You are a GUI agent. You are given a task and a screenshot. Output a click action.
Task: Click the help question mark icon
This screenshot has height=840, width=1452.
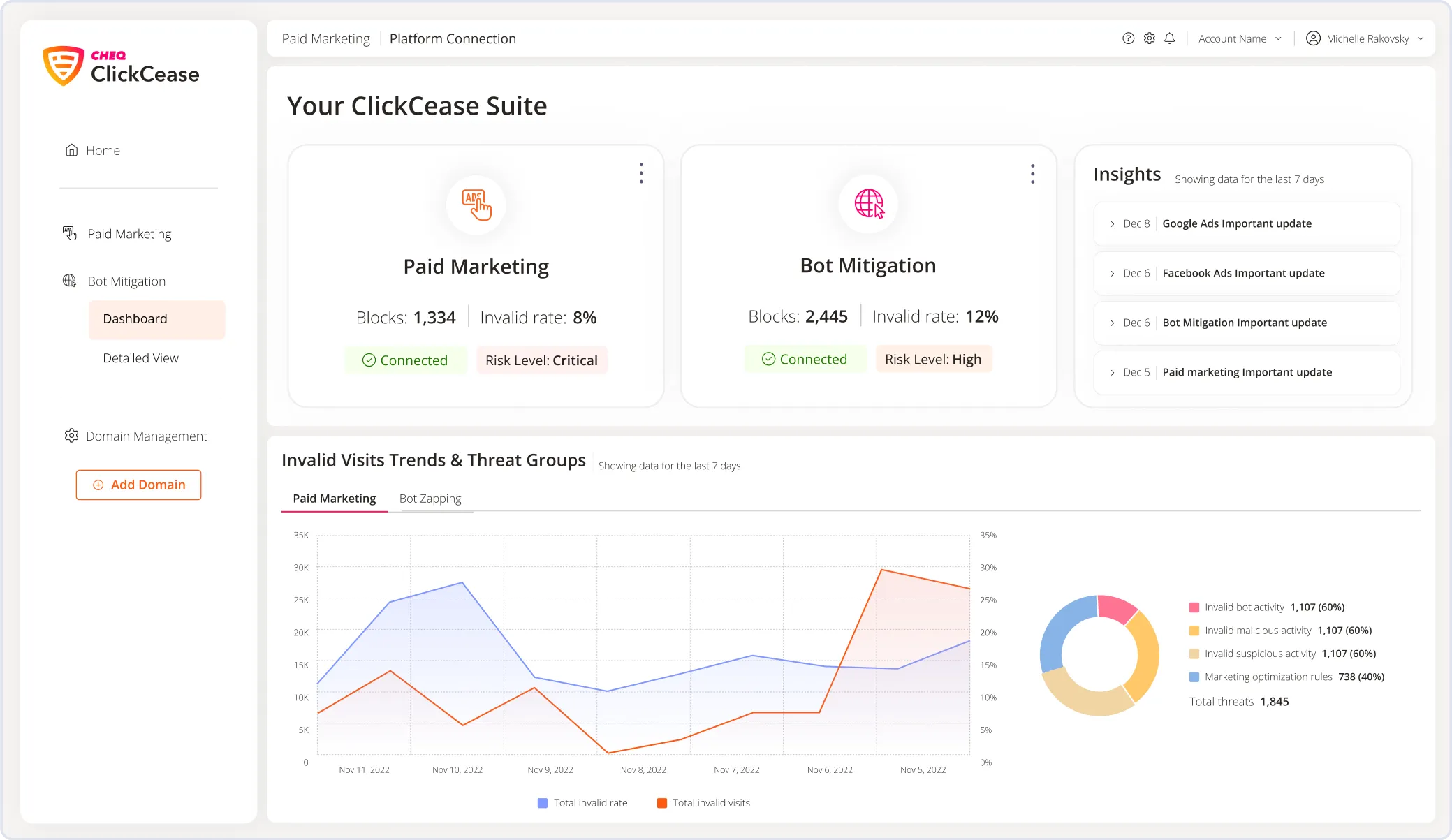[x=1128, y=38]
